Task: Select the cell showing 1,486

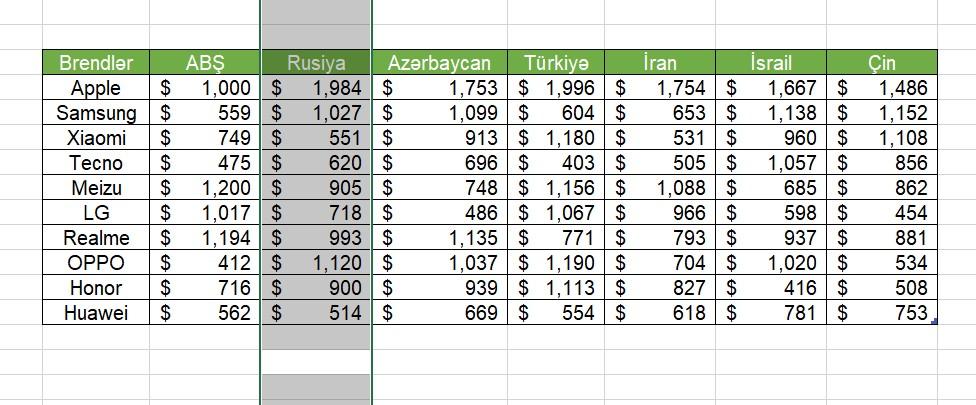Action: 882,88
